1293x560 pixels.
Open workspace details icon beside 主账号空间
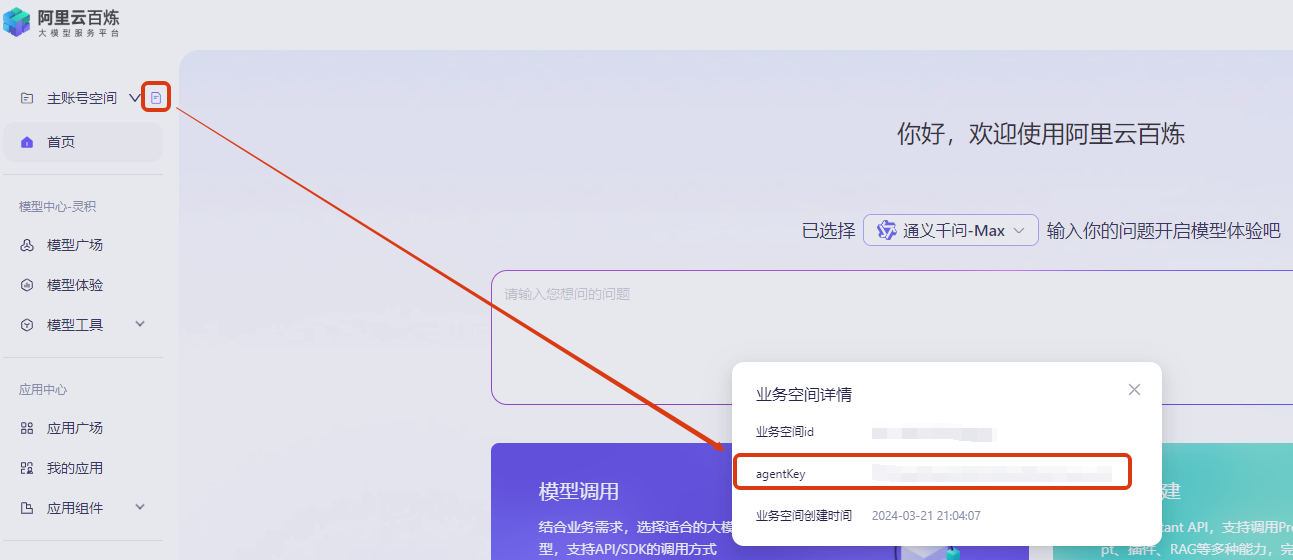(x=156, y=97)
